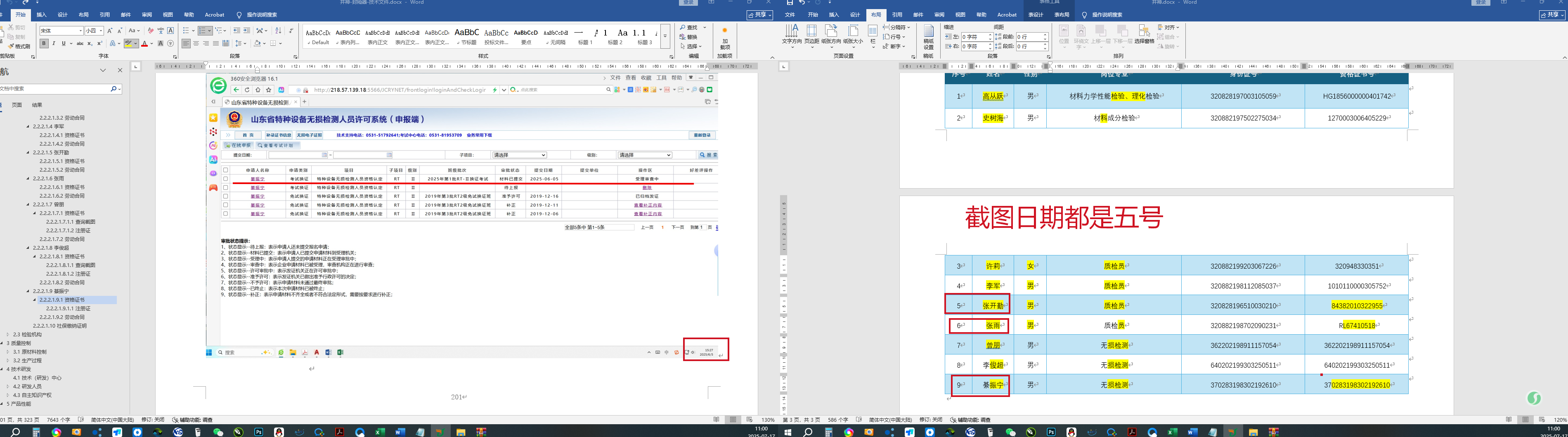Open the 纸张大小 paper size dropdown
Screen dimensions: 1568x437
pyautogui.click(x=853, y=35)
